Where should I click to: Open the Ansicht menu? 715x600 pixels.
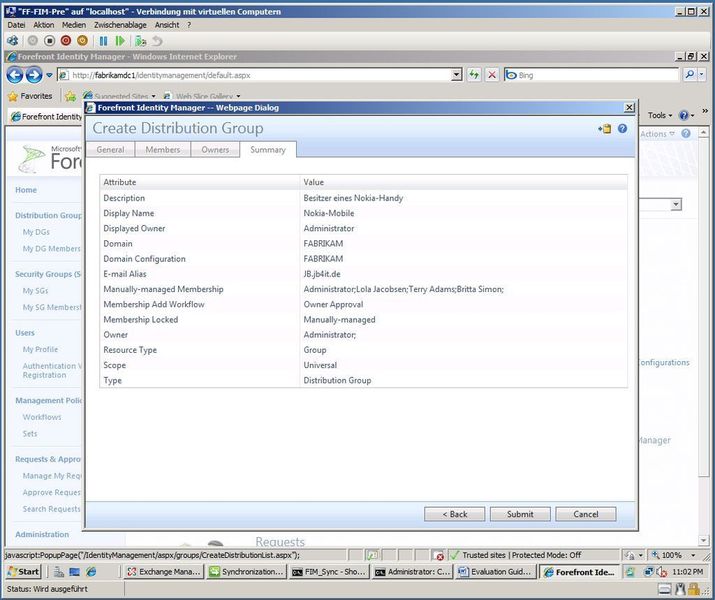[166, 25]
